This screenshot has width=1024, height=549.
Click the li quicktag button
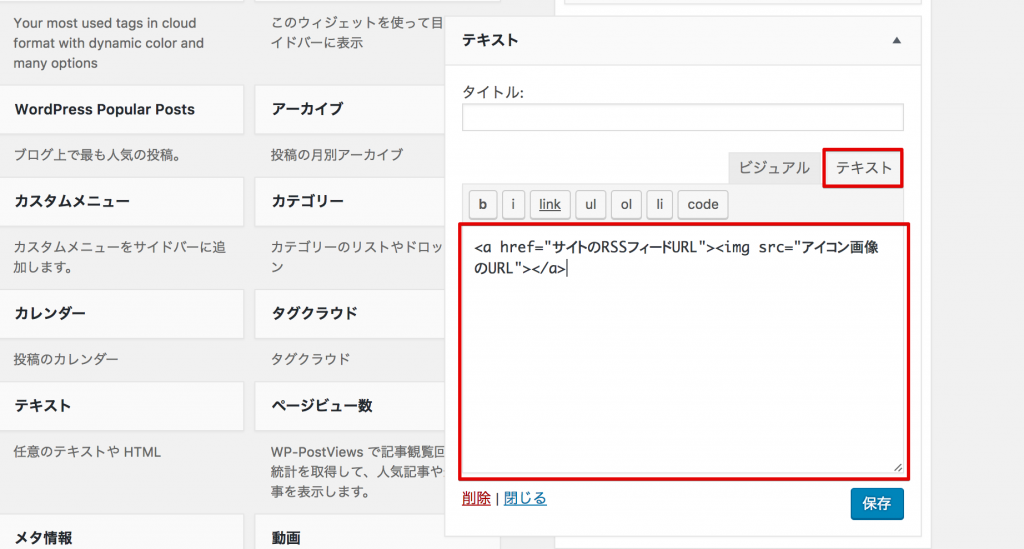659,204
